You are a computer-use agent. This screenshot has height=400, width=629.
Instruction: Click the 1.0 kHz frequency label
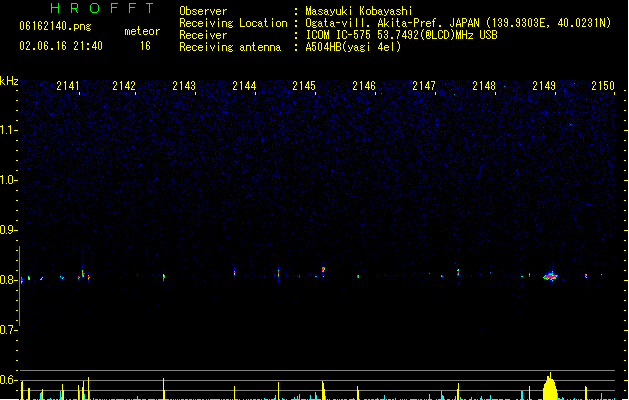coord(7,180)
